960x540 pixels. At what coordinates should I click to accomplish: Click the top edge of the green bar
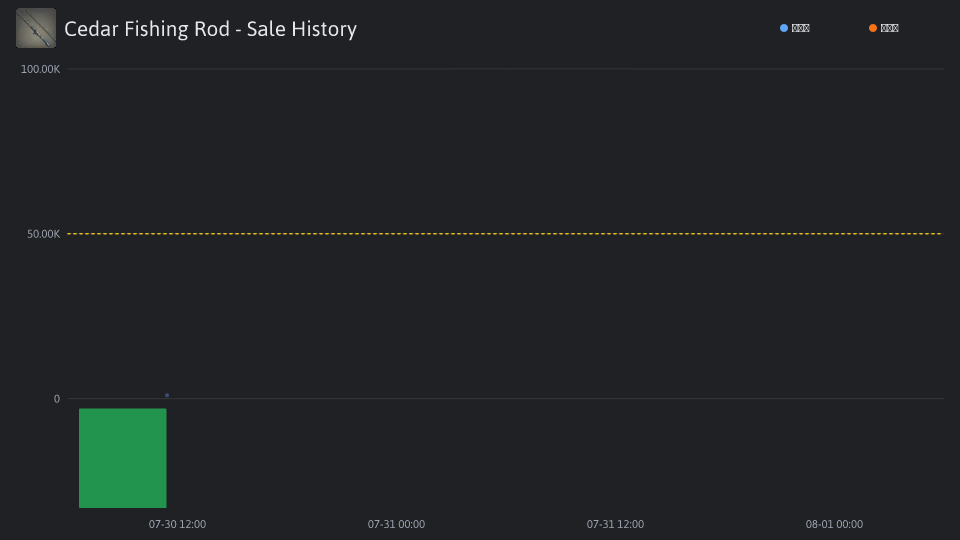[122, 409]
